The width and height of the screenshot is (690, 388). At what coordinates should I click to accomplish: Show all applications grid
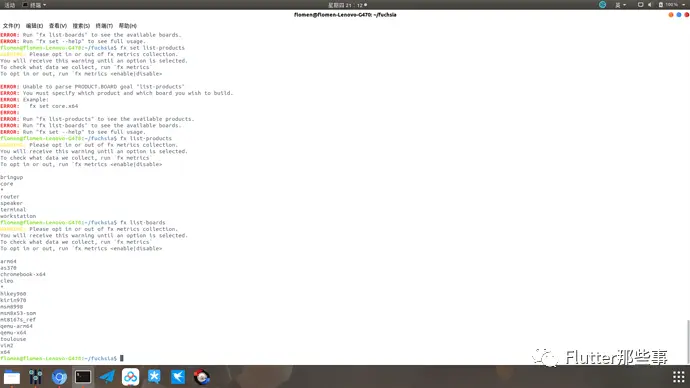[679, 377]
